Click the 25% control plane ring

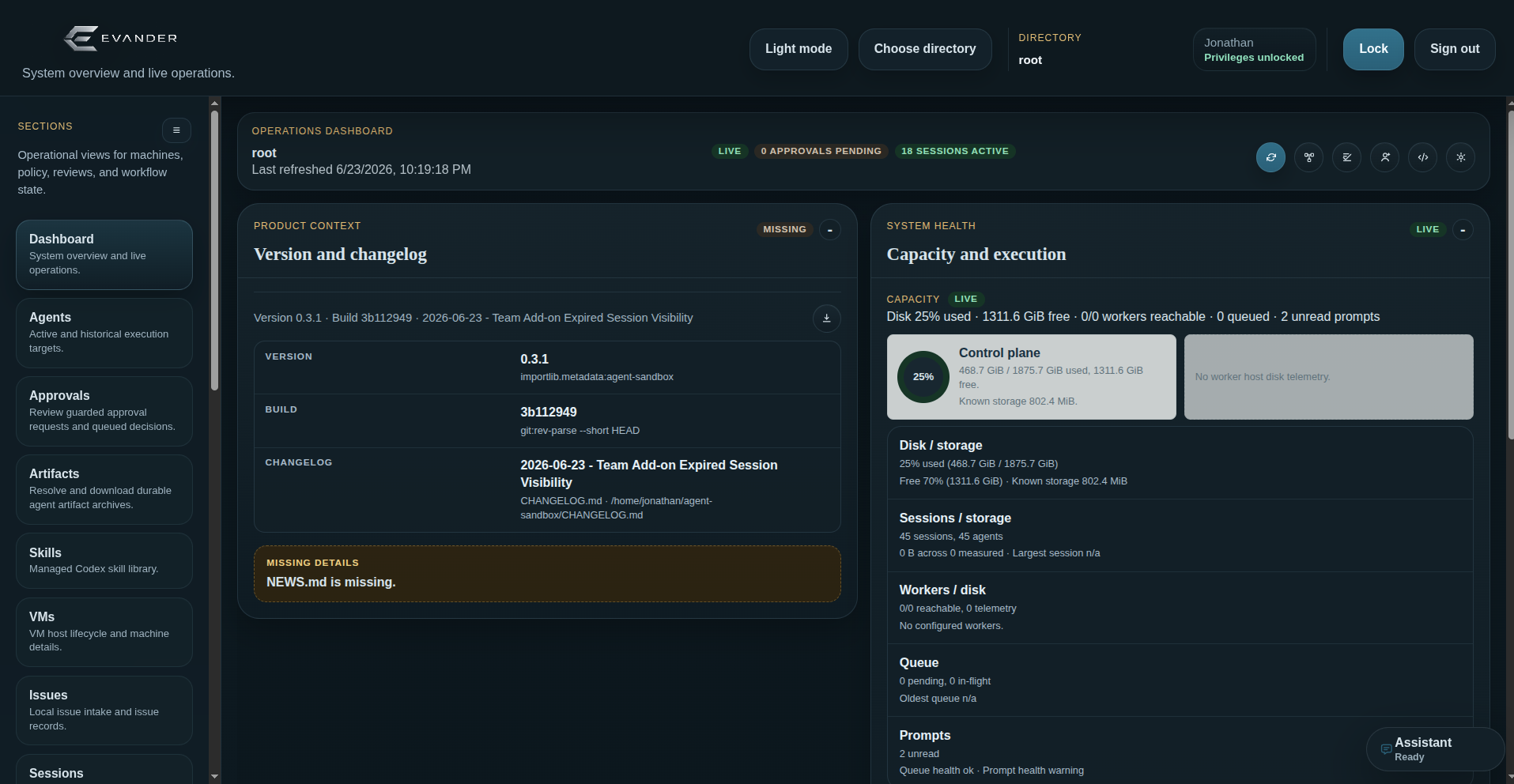point(923,377)
